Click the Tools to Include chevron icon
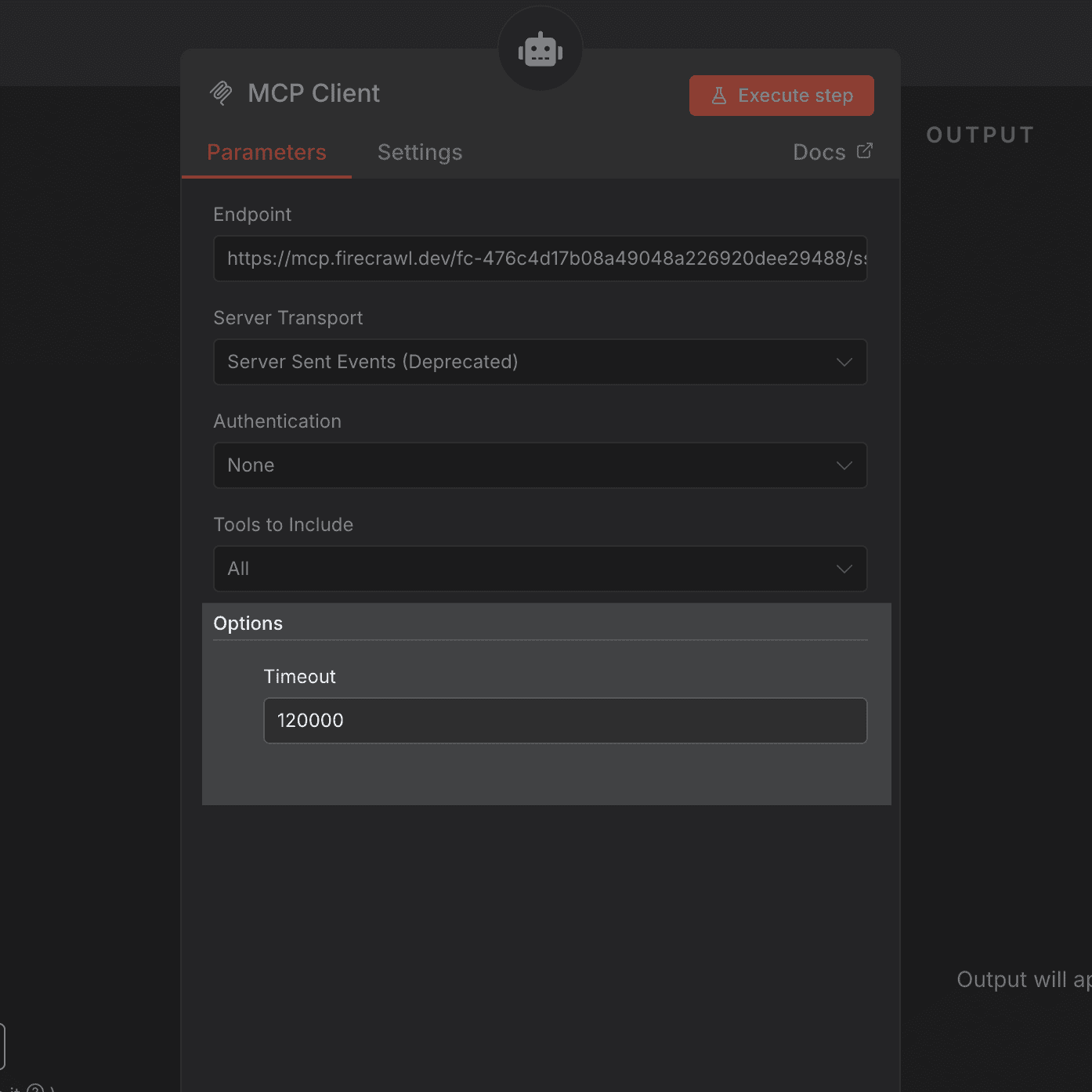 (844, 569)
